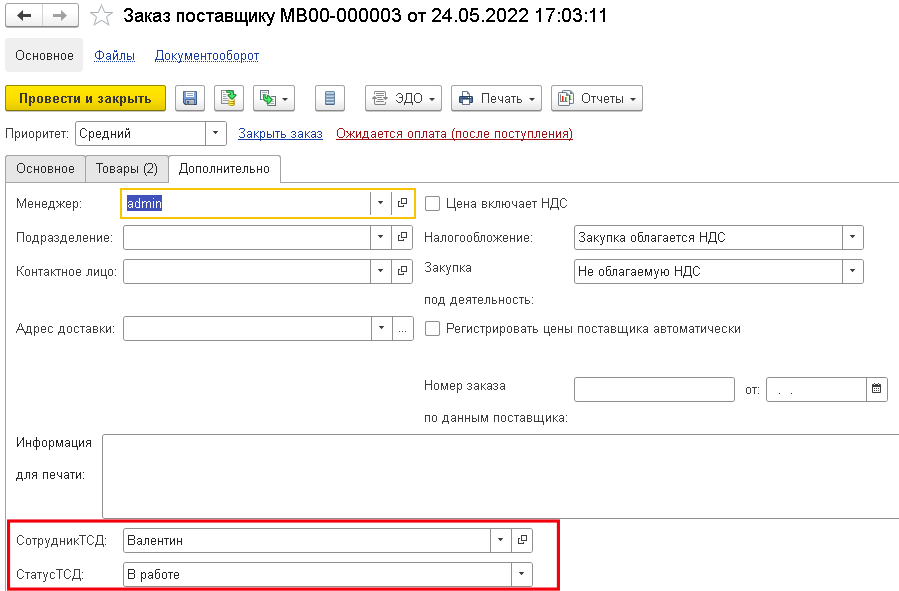Open the document movements report list icon

point(330,98)
